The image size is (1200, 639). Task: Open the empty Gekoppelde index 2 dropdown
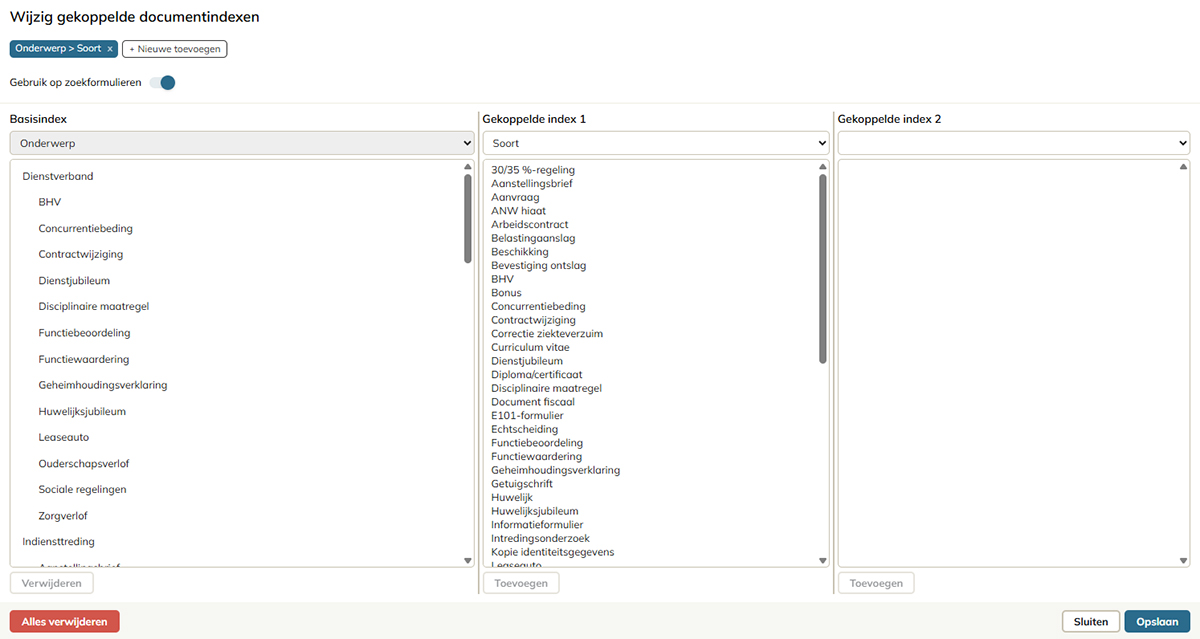coord(1014,143)
